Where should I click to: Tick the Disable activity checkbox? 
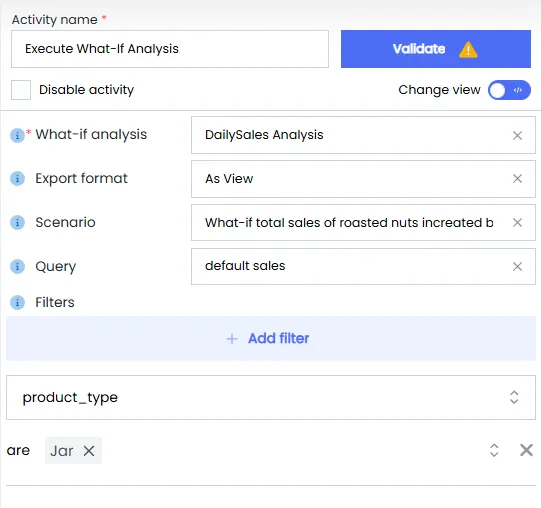pos(21,90)
